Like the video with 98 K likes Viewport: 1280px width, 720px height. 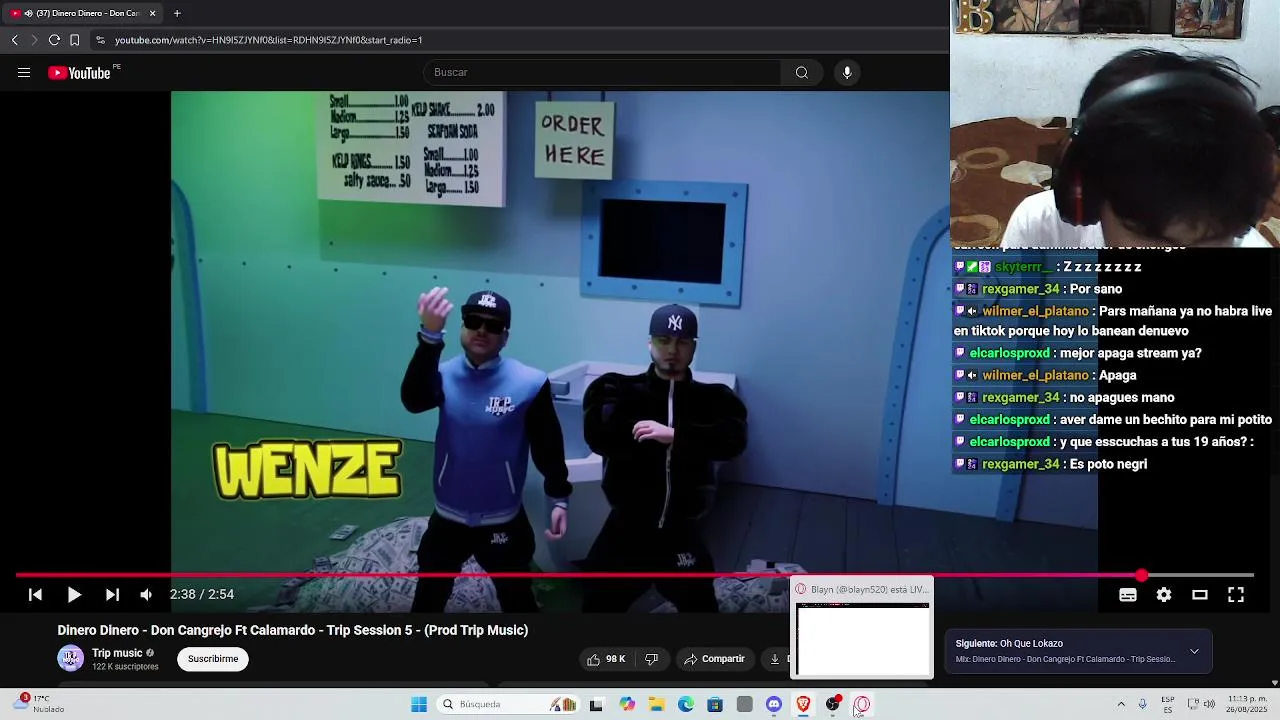(606, 659)
